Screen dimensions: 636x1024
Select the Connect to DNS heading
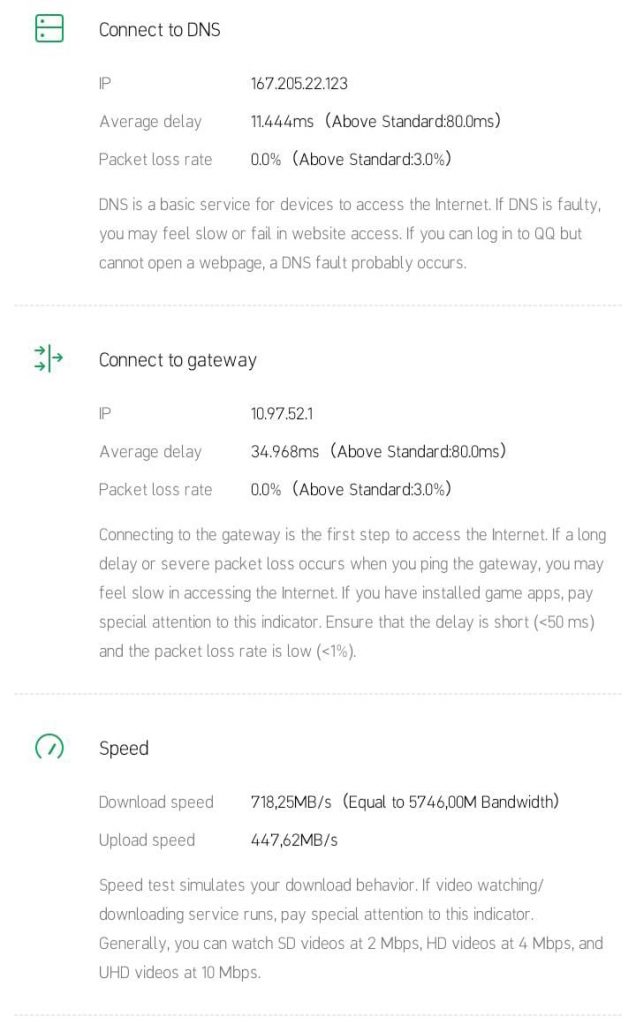point(159,30)
